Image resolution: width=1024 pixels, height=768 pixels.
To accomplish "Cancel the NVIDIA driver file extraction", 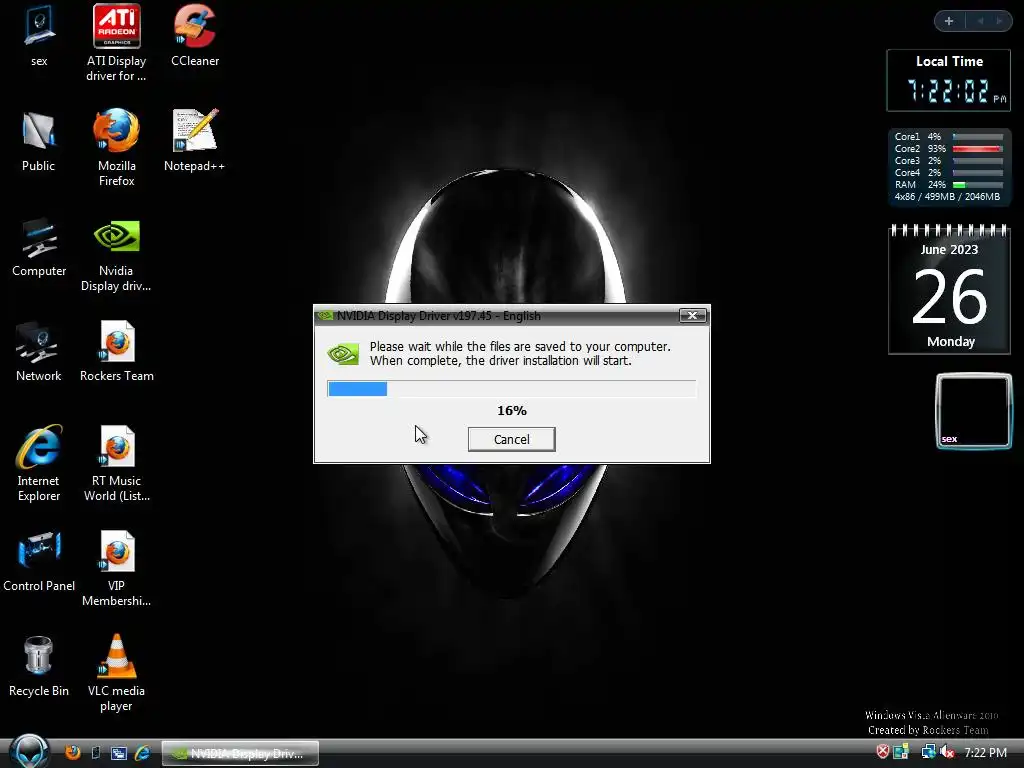I will pos(511,440).
